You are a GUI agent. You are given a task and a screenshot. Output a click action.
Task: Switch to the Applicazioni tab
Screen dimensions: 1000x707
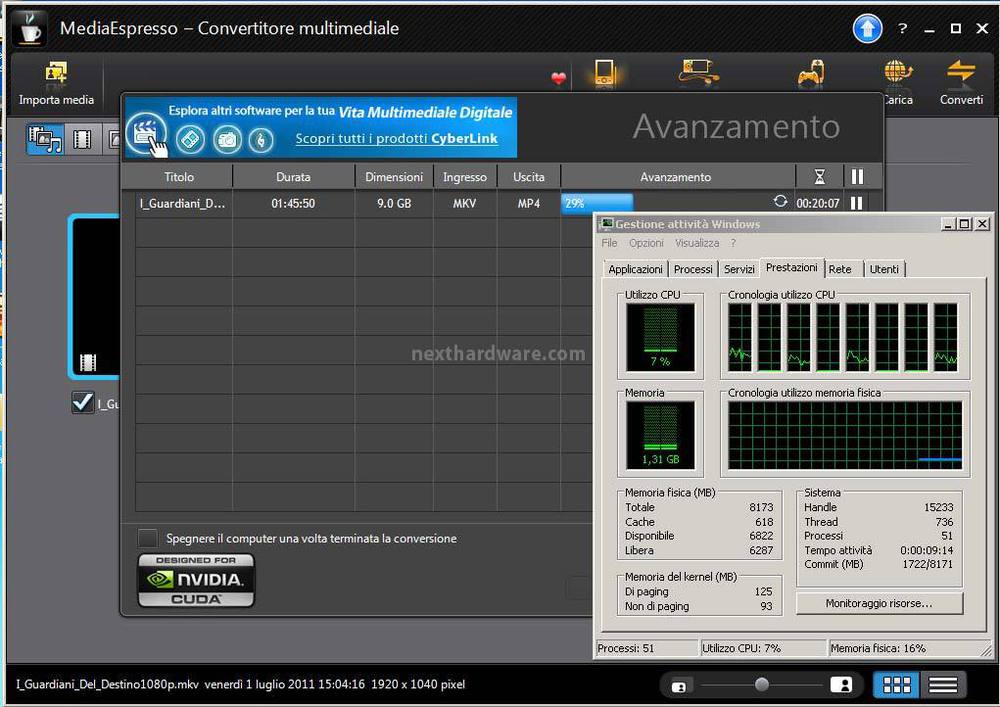coord(635,269)
